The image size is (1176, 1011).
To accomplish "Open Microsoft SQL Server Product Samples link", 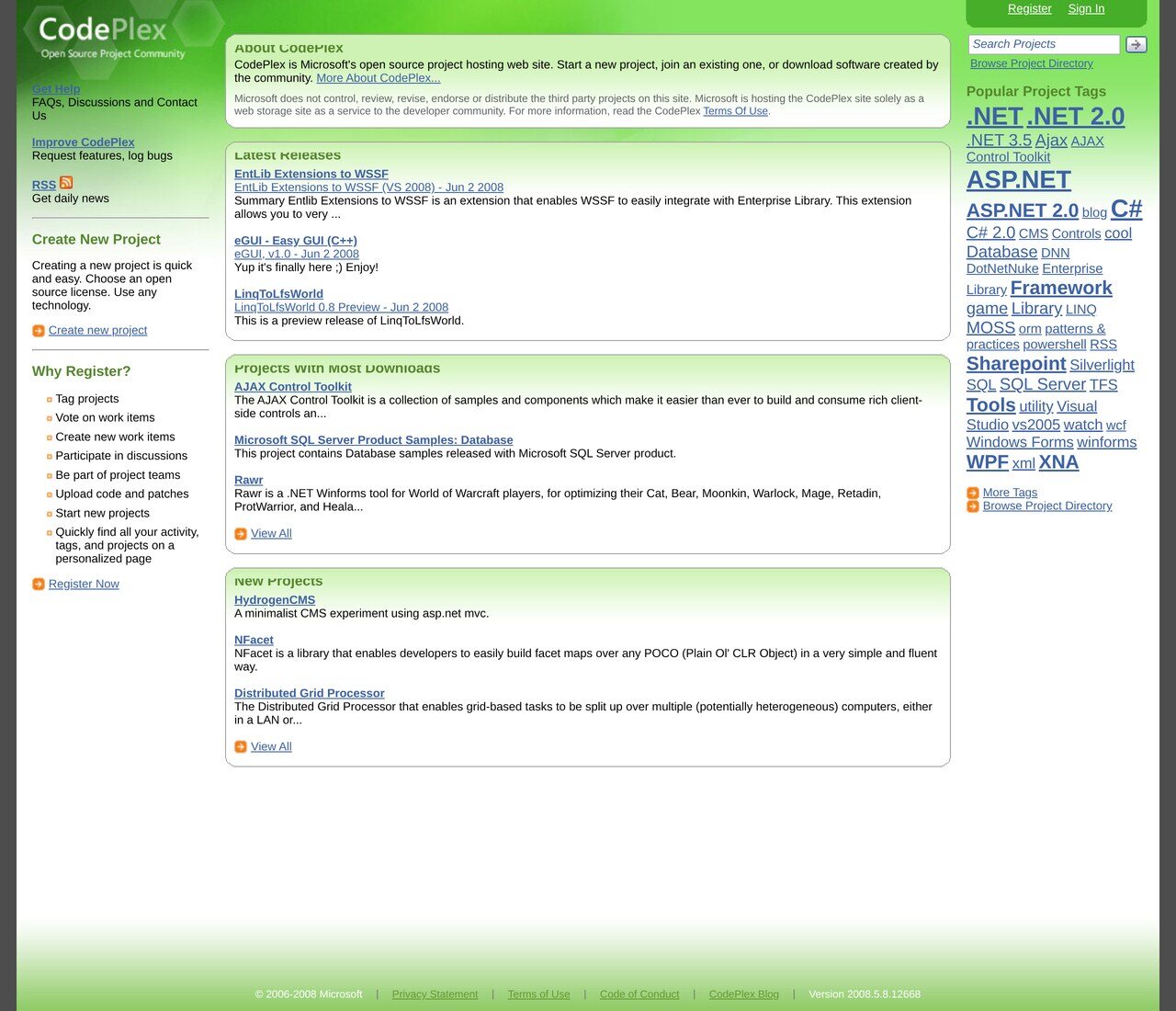I will coord(373,440).
